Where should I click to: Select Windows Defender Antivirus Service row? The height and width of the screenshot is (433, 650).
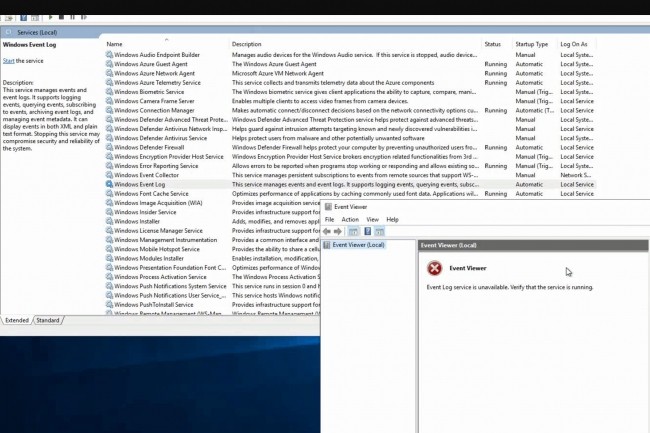[x=350, y=138]
